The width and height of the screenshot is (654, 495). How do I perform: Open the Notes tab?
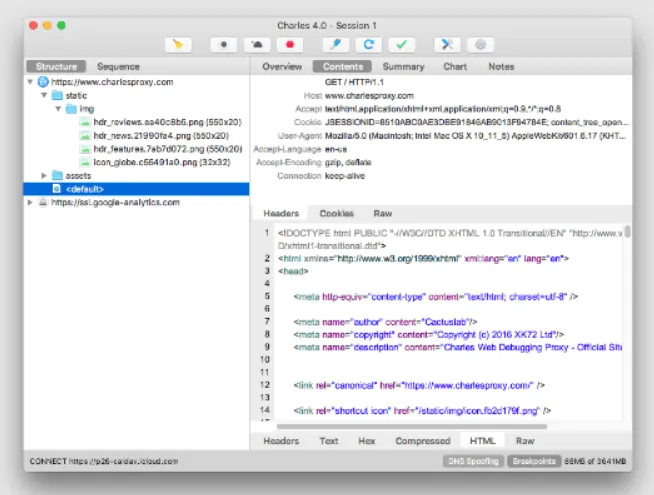point(501,66)
